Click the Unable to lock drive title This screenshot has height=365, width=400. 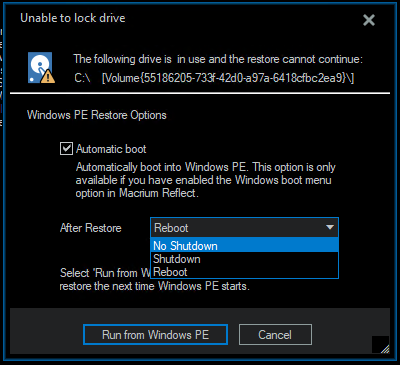(x=73, y=18)
